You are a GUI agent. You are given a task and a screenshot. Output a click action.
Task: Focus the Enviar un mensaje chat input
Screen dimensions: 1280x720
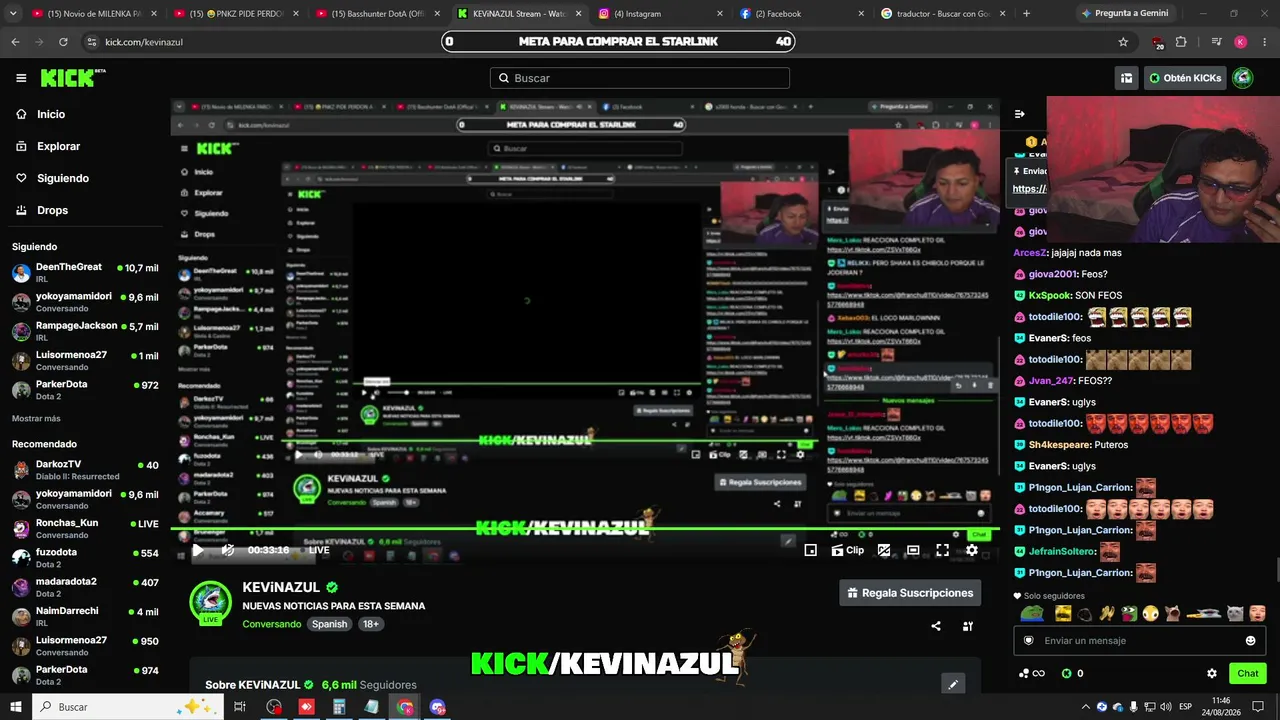(x=1139, y=641)
